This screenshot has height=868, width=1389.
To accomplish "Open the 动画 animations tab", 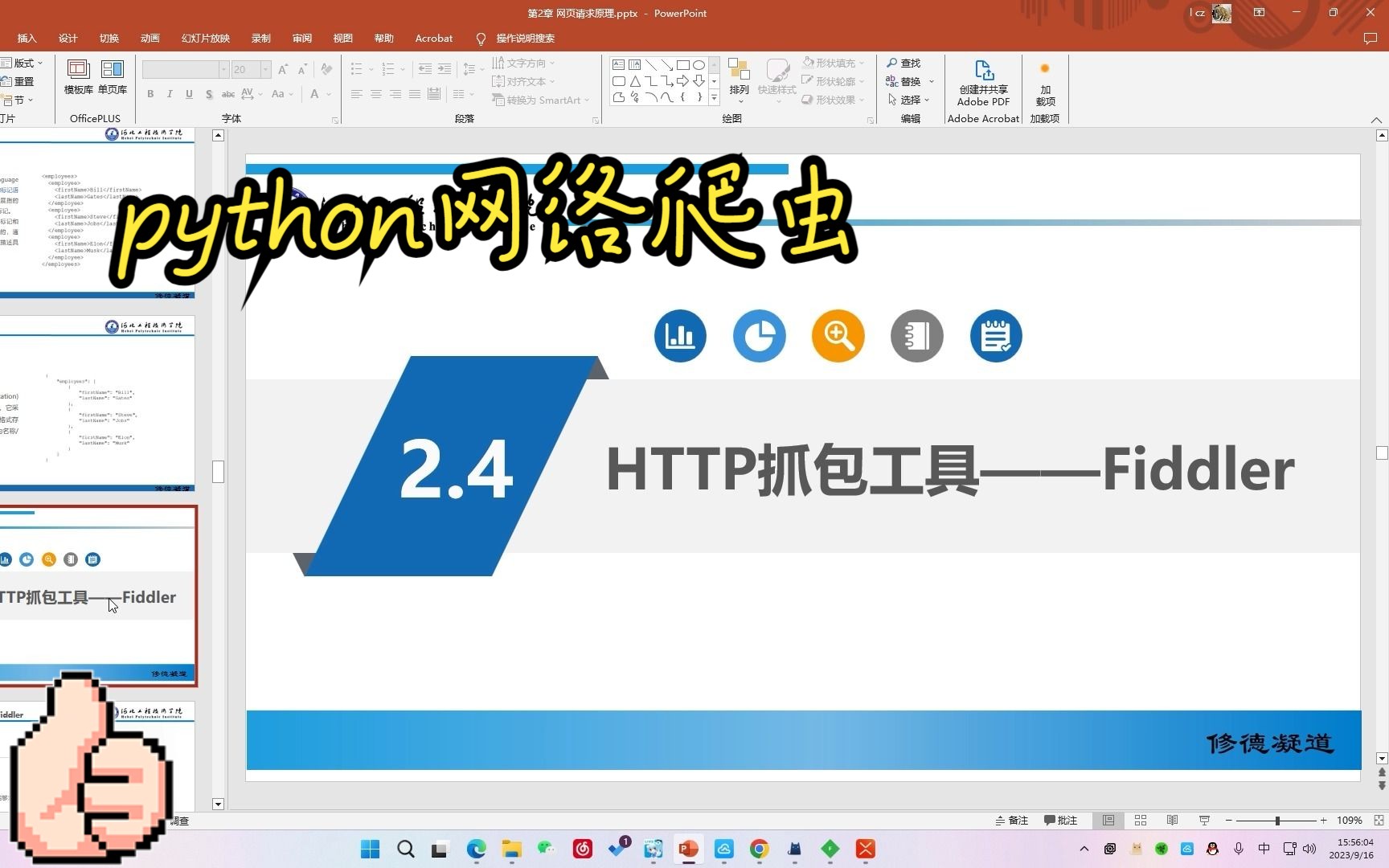I will (x=150, y=38).
